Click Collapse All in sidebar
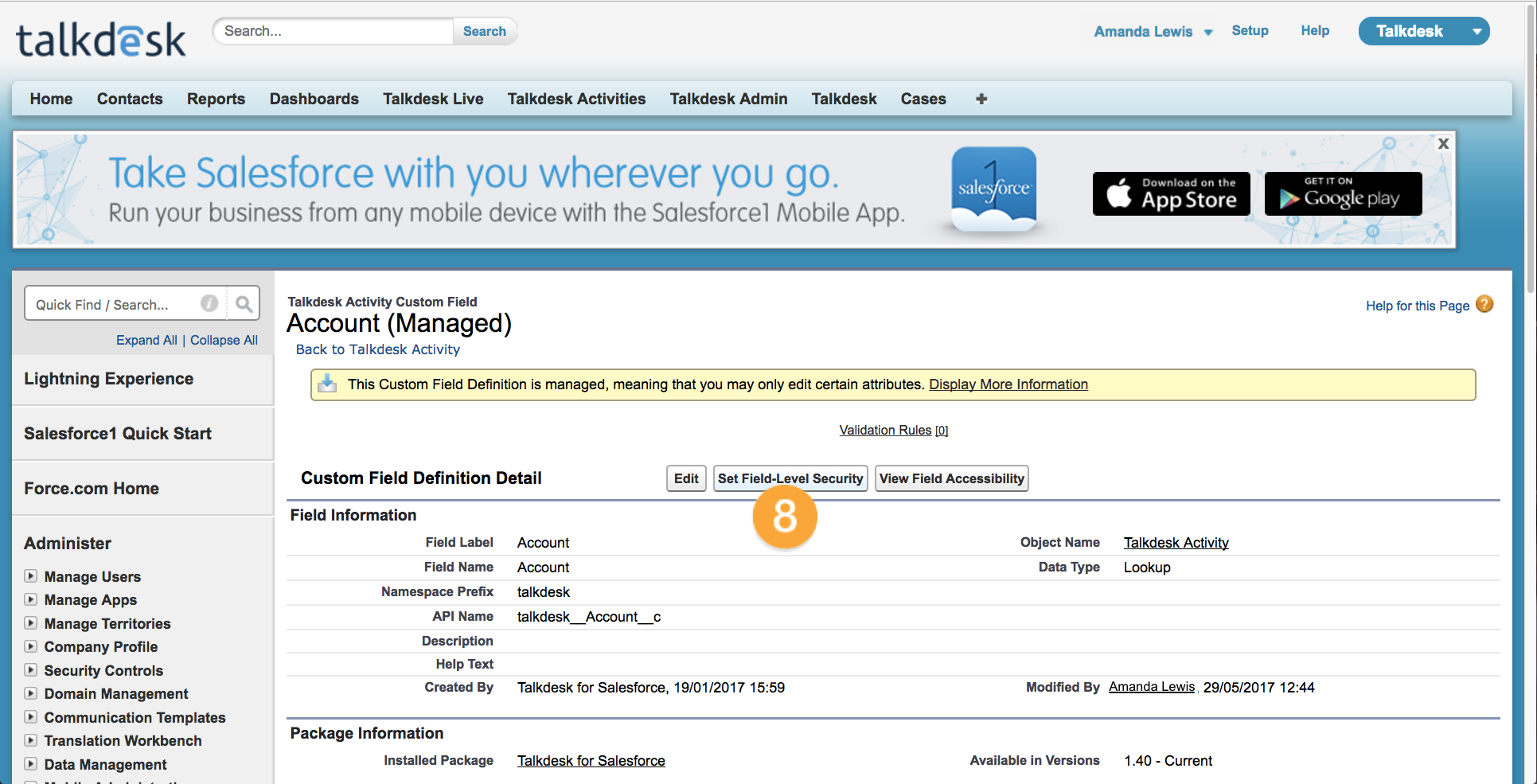1537x784 pixels. click(224, 340)
